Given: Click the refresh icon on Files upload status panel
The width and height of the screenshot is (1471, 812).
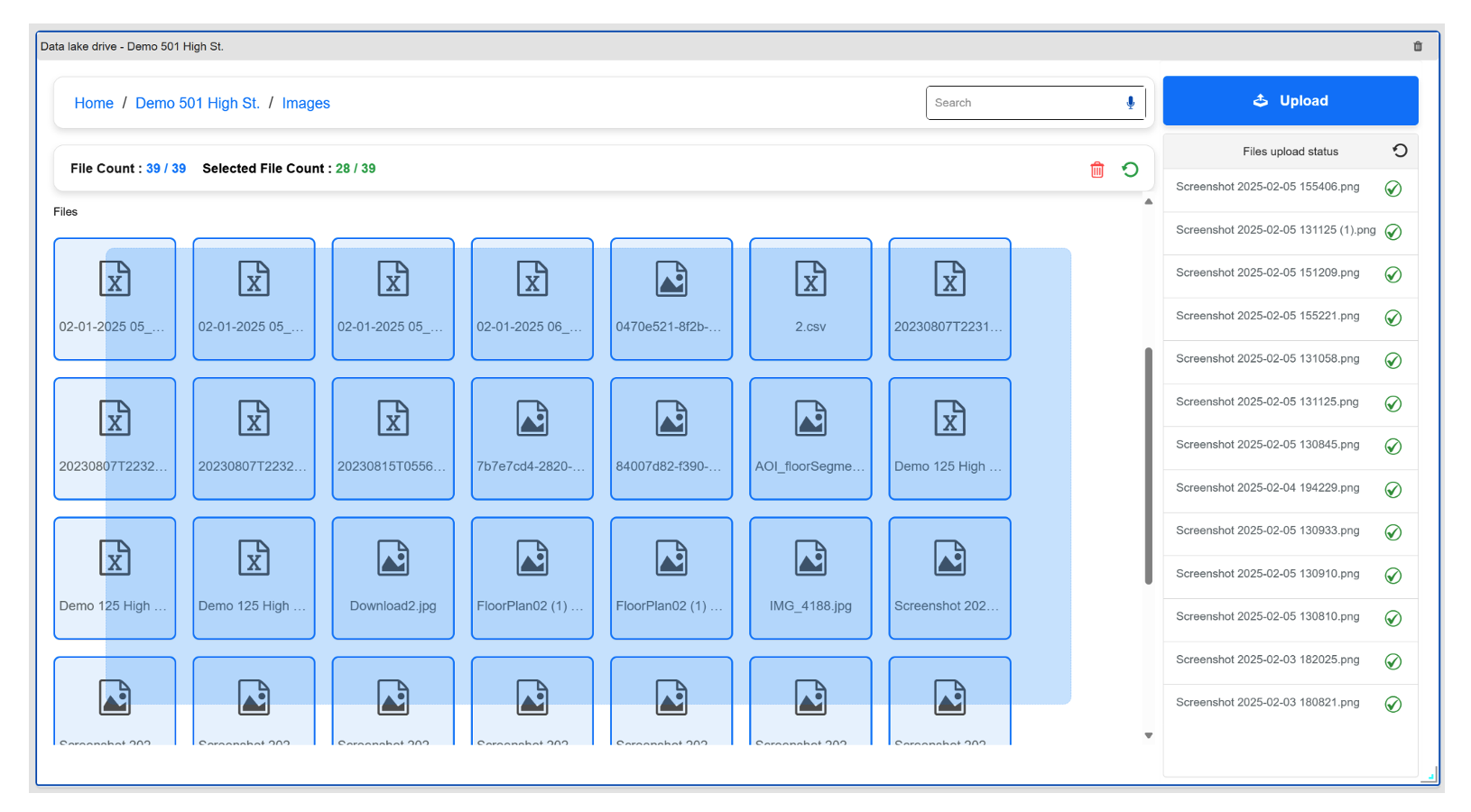Looking at the screenshot, I should pos(1401,151).
